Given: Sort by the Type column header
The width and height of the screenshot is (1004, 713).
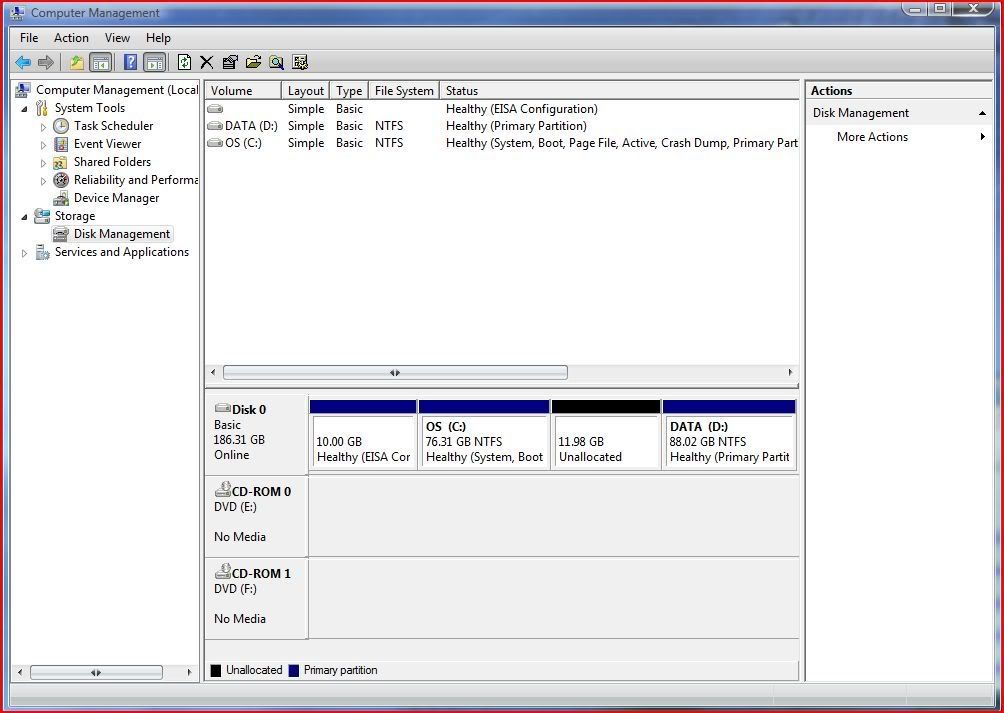Looking at the screenshot, I should pyautogui.click(x=349, y=90).
